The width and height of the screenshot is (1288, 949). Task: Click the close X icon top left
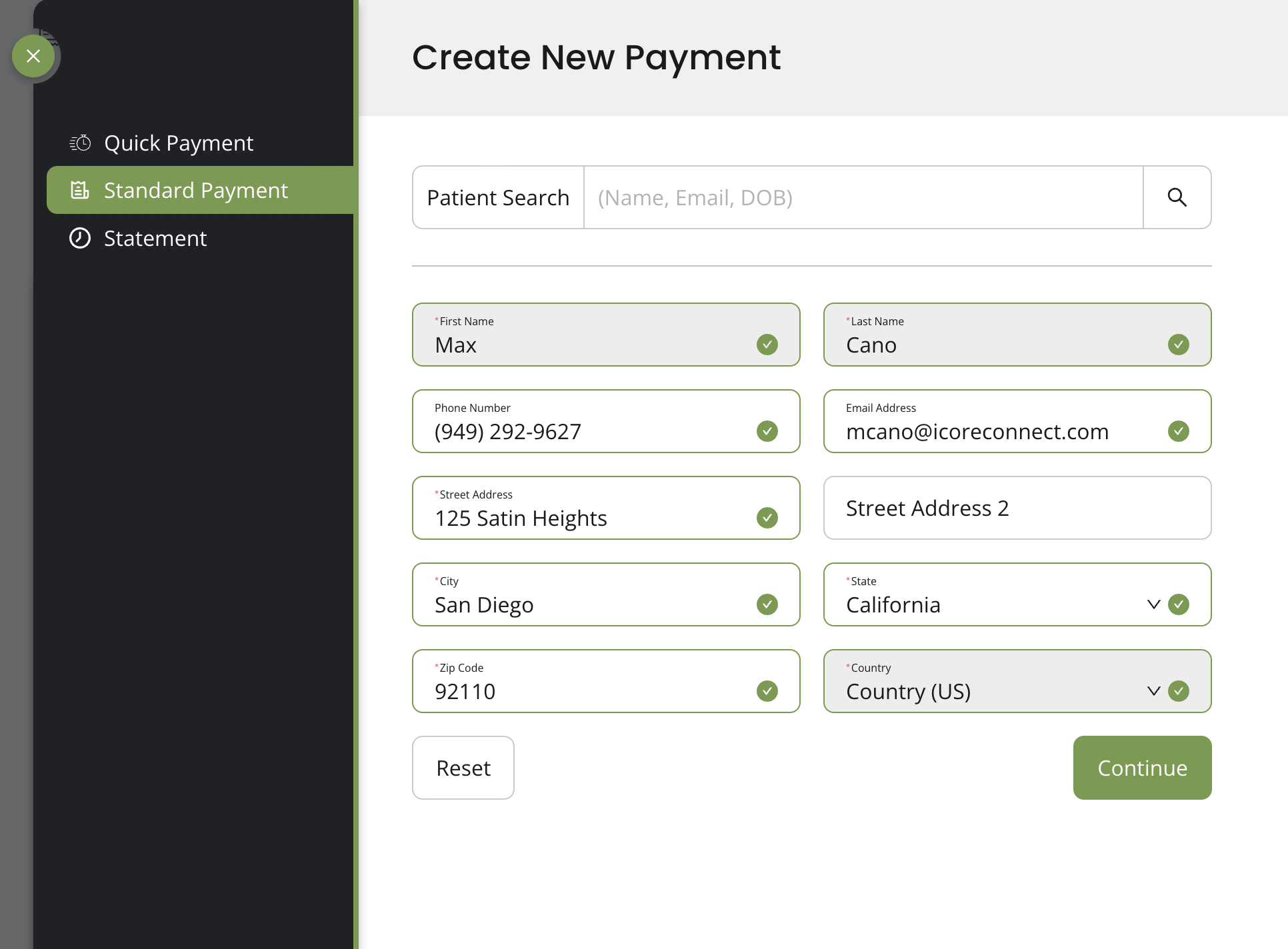(33, 56)
